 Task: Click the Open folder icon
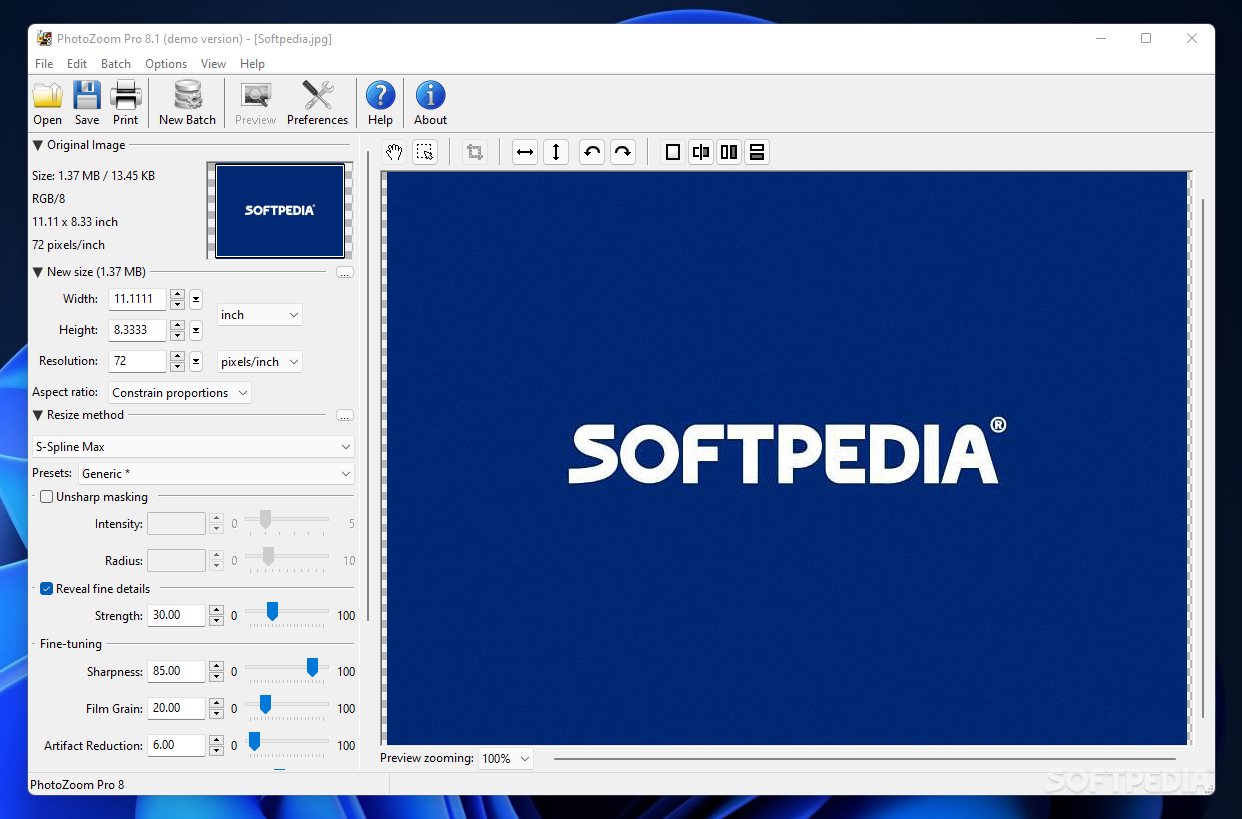click(47, 96)
